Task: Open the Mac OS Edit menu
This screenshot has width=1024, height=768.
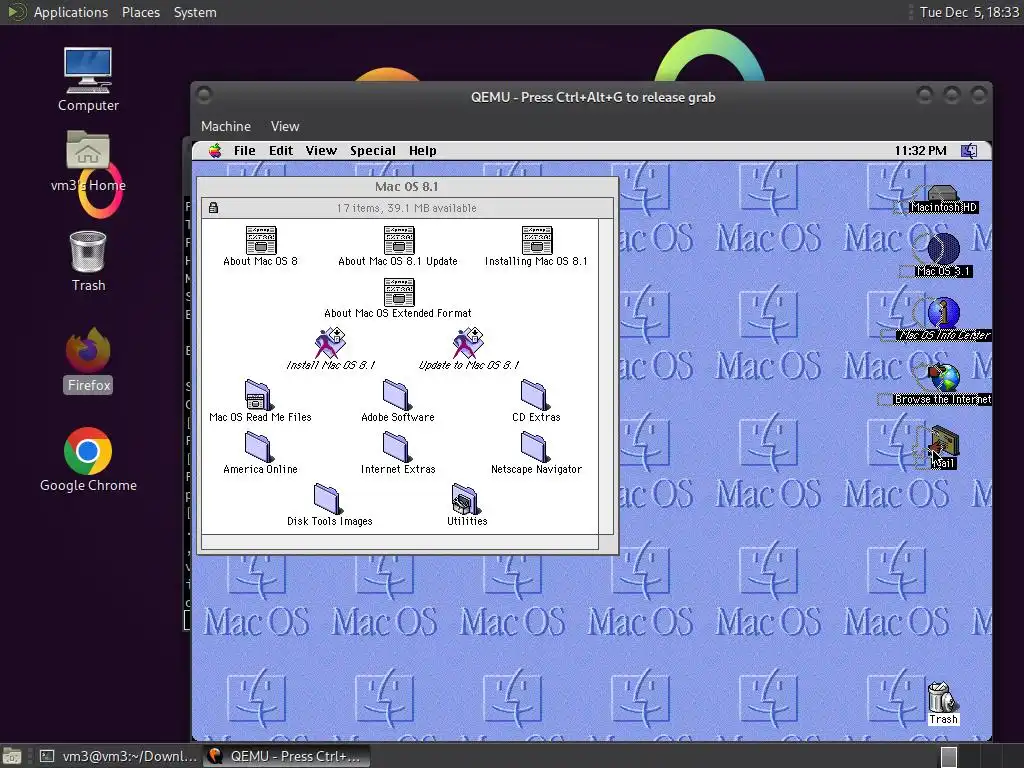Action: point(281,151)
